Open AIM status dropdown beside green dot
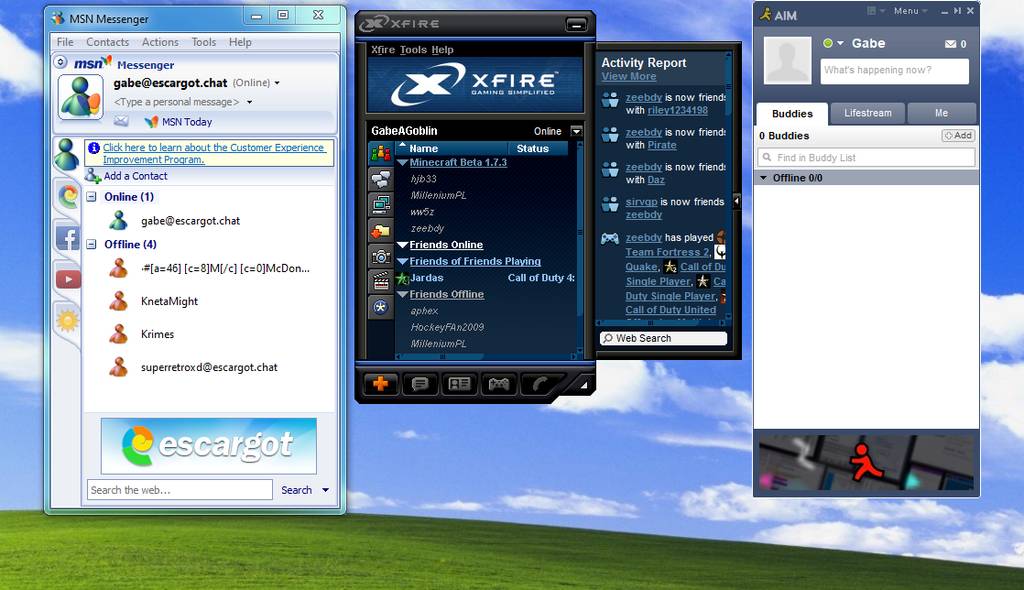1024x590 pixels. pyautogui.click(x=840, y=43)
